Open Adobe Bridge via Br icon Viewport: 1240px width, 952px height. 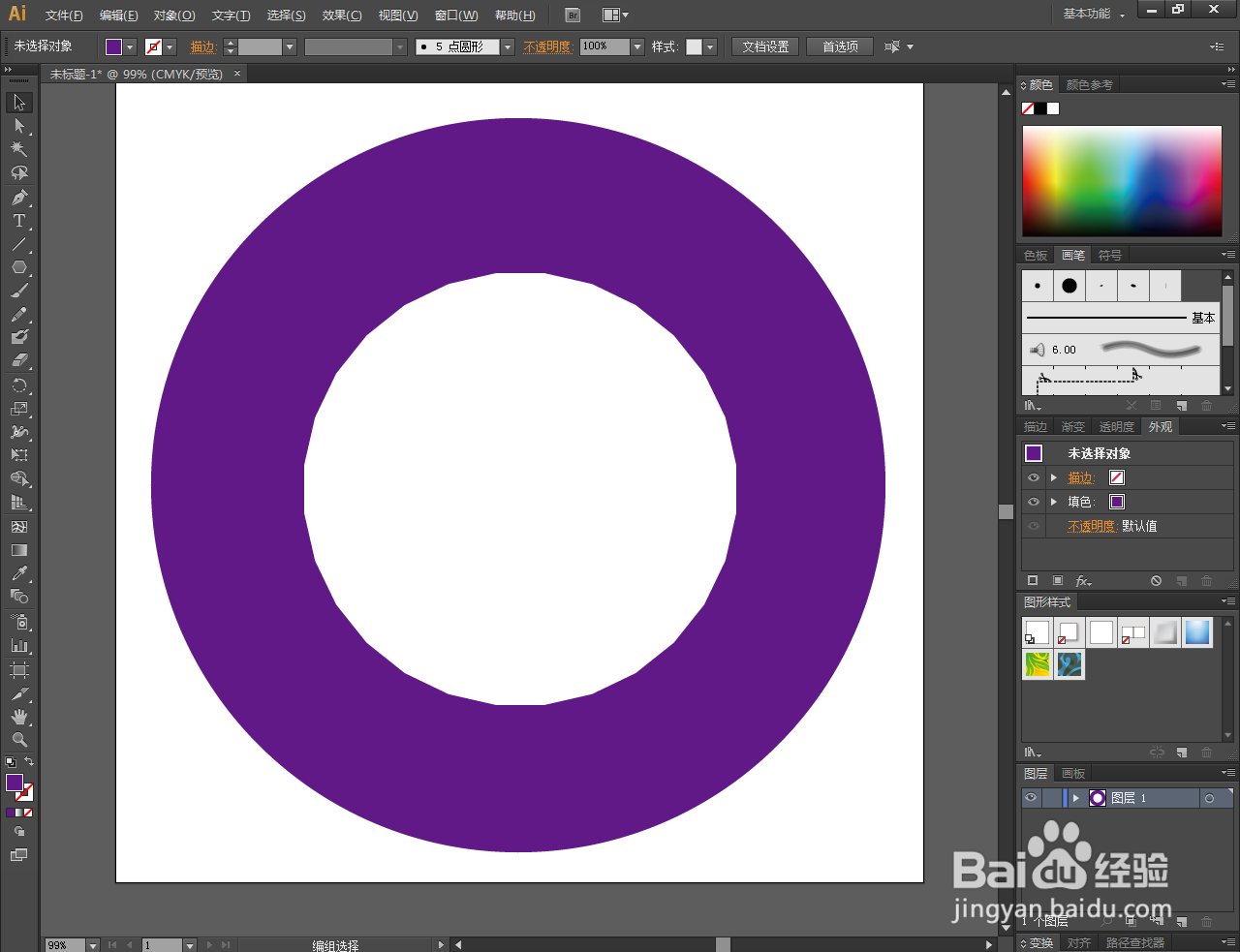pyautogui.click(x=573, y=15)
